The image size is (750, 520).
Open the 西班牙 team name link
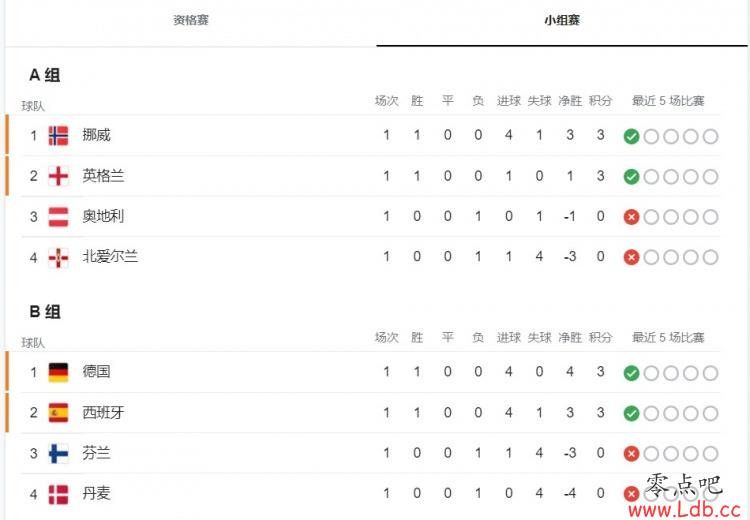[x=103, y=412]
